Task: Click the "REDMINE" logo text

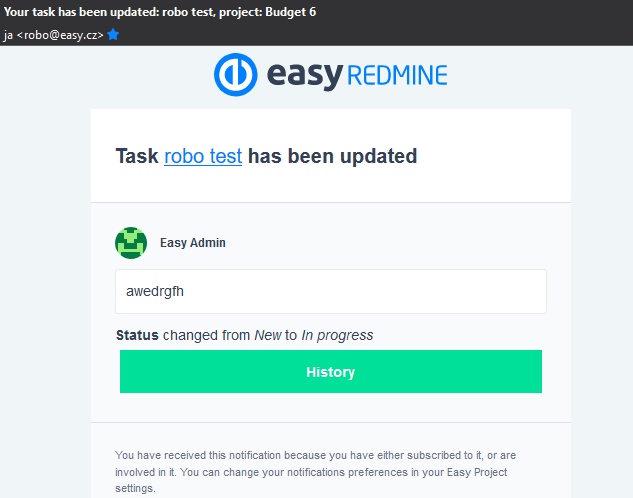Action: [398, 76]
